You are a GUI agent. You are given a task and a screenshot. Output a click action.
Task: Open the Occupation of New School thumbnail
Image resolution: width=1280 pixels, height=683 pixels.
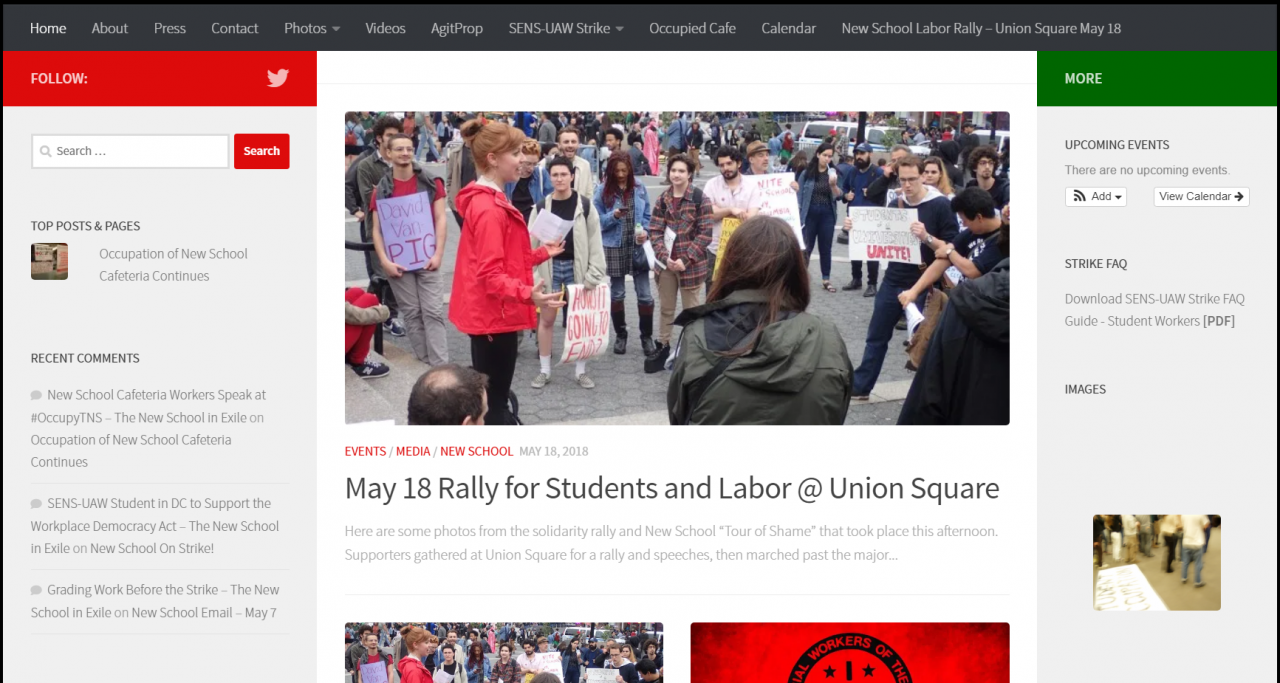(x=49, y=261)
